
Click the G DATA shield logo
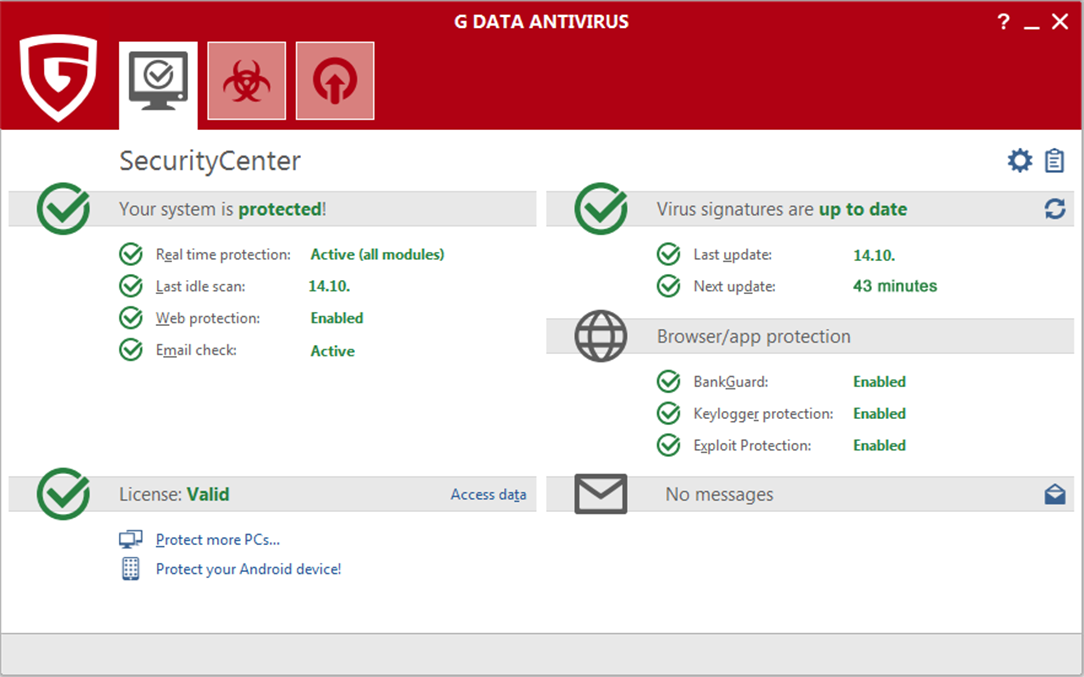pyautogui.click(x=58, y=77)
